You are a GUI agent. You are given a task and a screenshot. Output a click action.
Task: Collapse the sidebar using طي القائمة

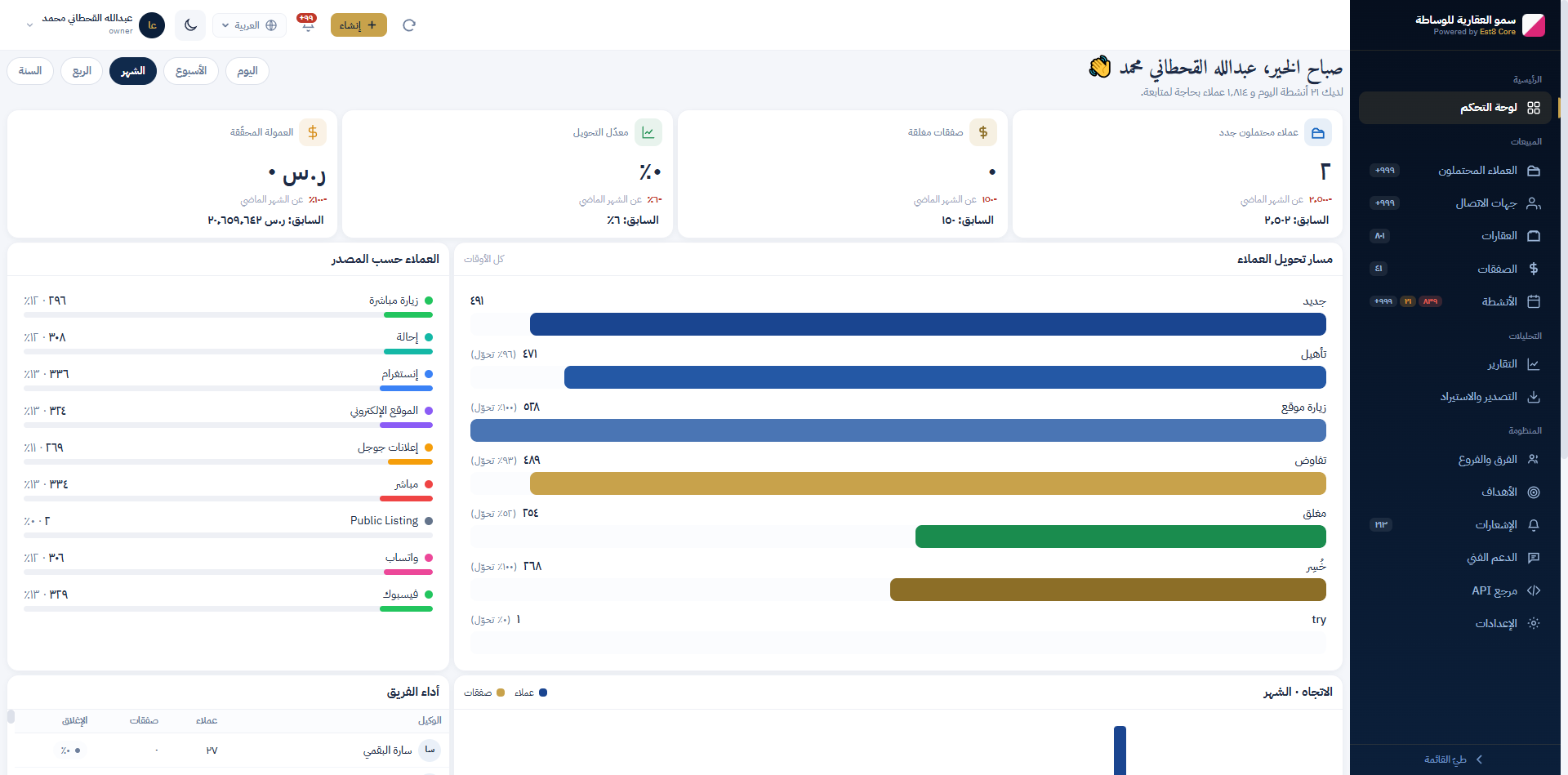coord(1454,759)
